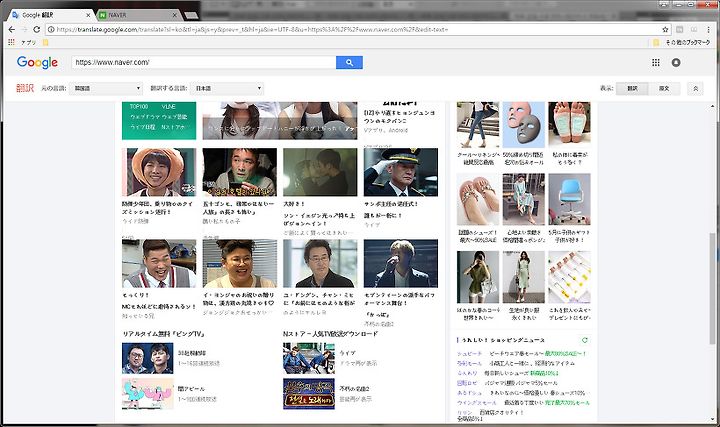Open the Google account avatar
The height and width of the screenshot is (427, 720).
676,62
